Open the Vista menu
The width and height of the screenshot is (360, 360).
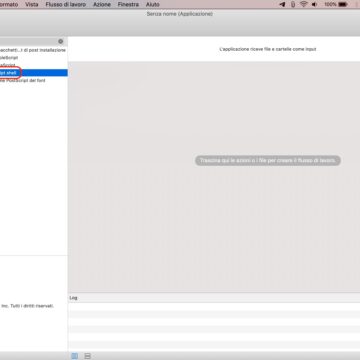32,4
